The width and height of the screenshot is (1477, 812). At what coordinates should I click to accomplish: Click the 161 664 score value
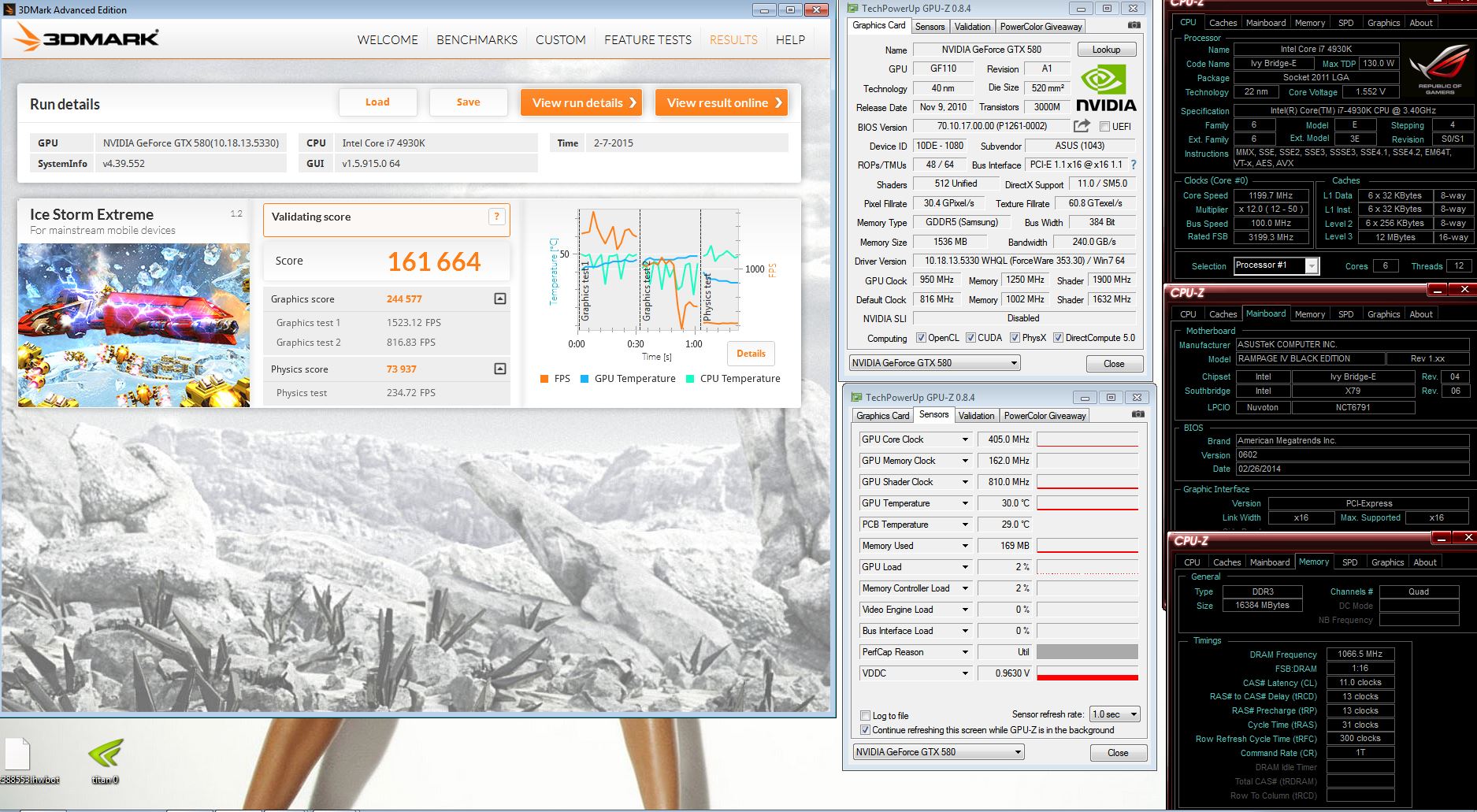(x=433, y=261)
